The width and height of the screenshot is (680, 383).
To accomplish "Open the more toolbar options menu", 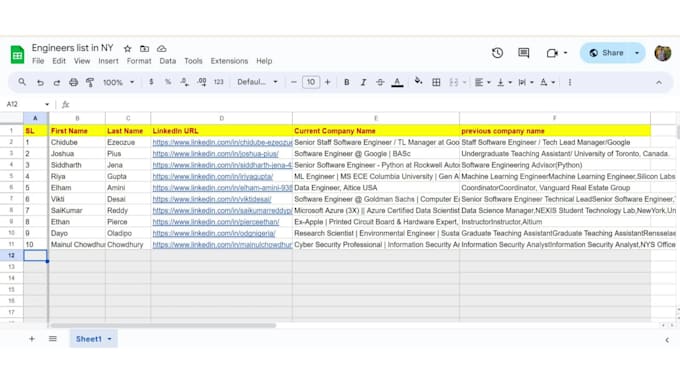I will (x=569, y=82).
